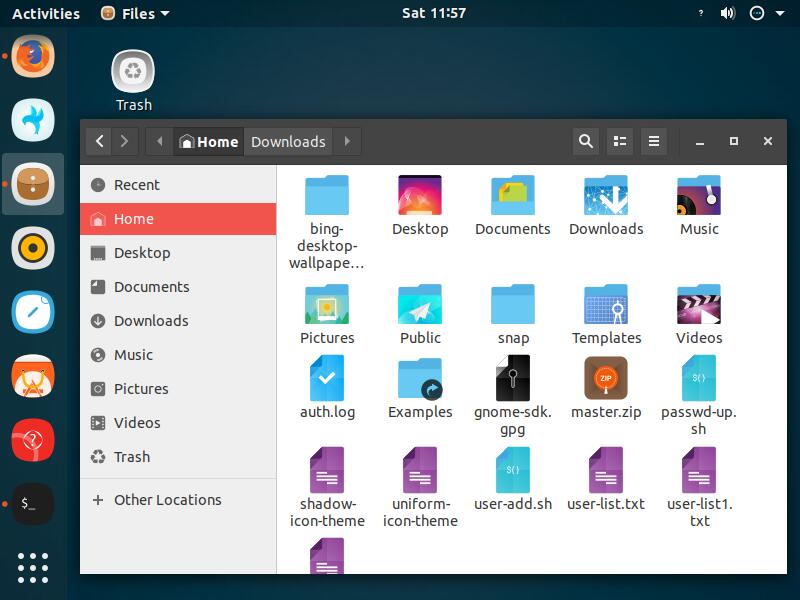Select Music in the sidebar
800x600 pixels.
point(178,355)
